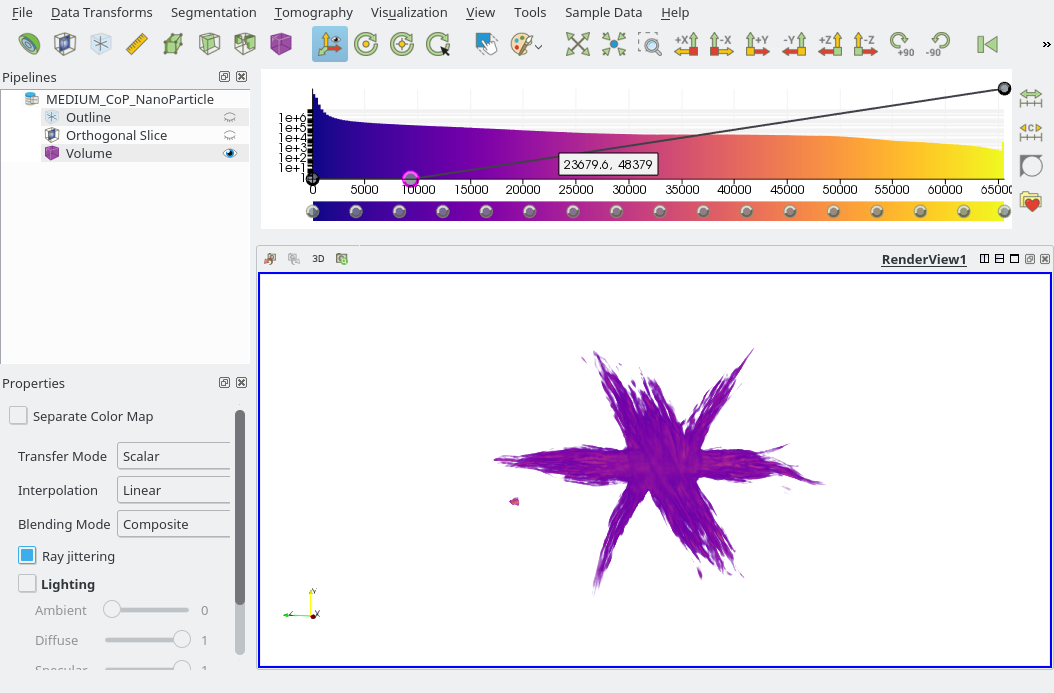
Task: Set view direction to -X
Action: click(721, 44)
